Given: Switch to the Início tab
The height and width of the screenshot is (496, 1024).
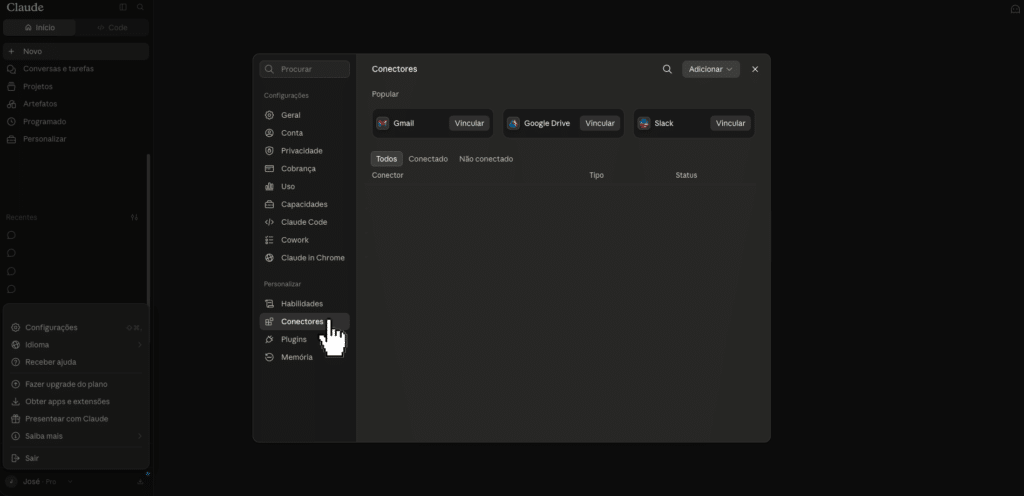Looking at the screenshot, I should tap(40, 27).
